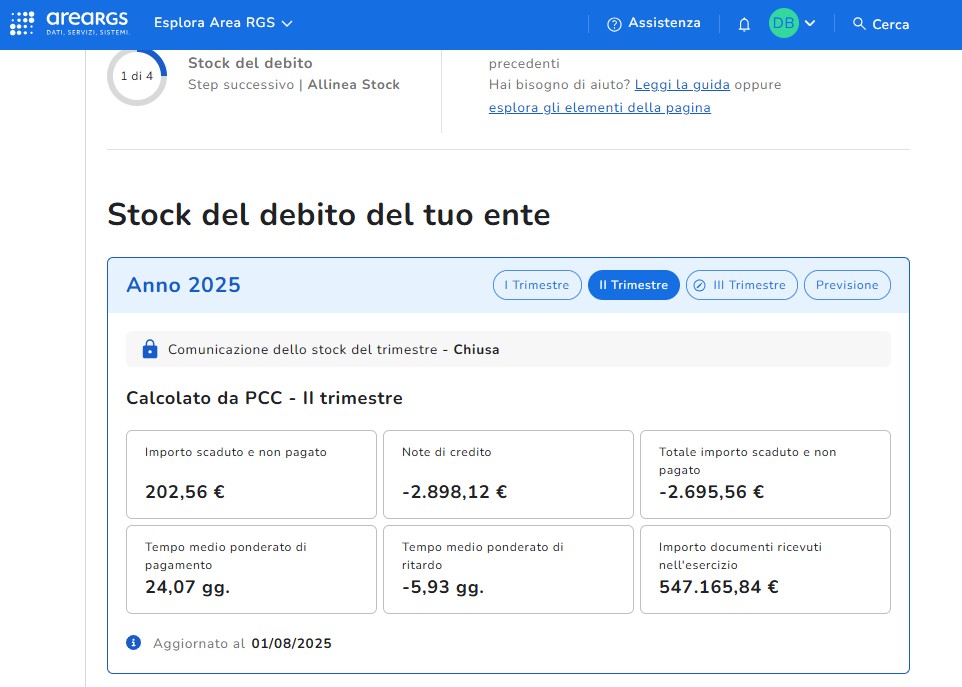Open user menu chevron next to avatar

click(810, 24)
